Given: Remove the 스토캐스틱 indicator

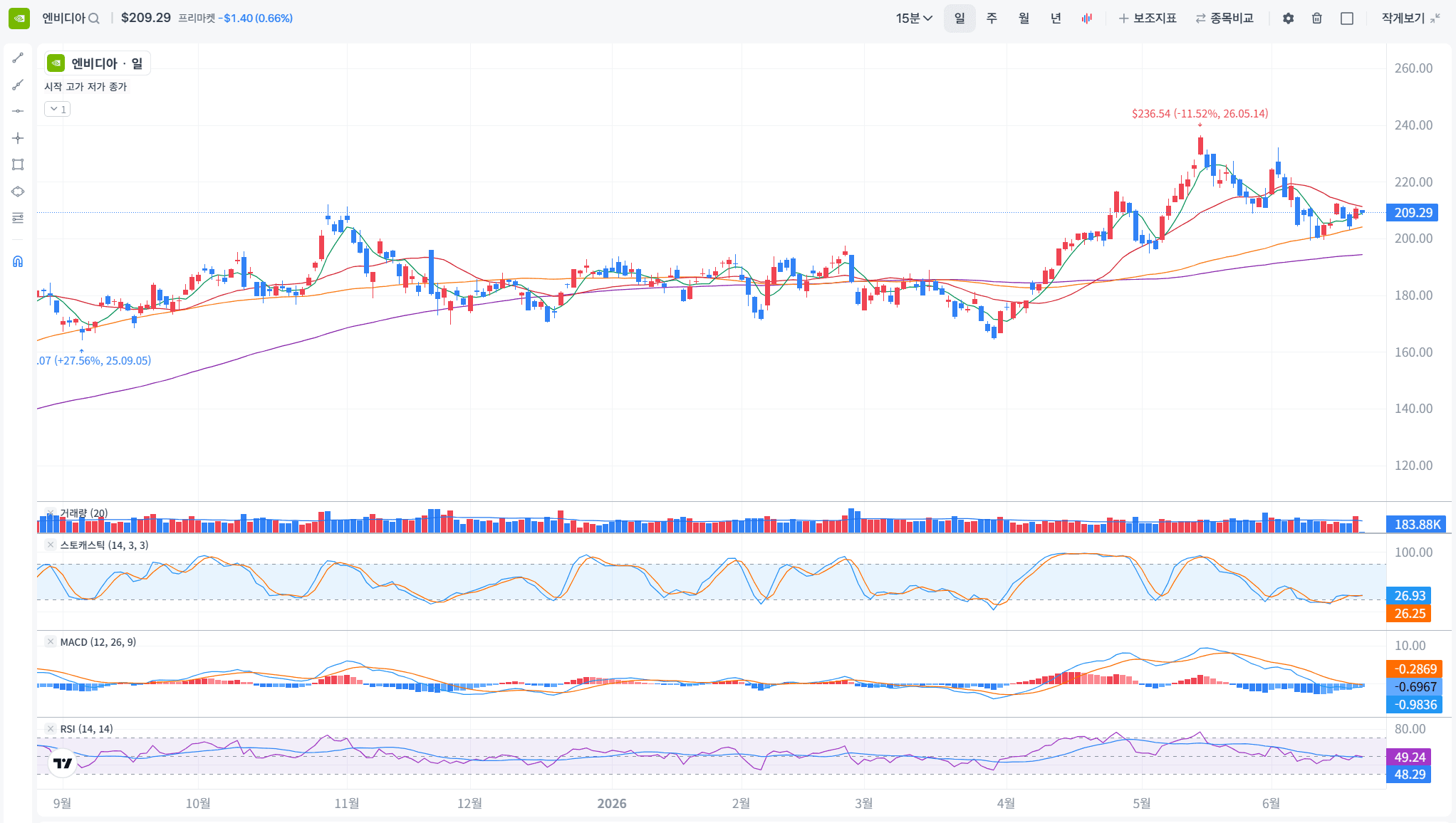Looking at the screenshot, I should (51, 545).
